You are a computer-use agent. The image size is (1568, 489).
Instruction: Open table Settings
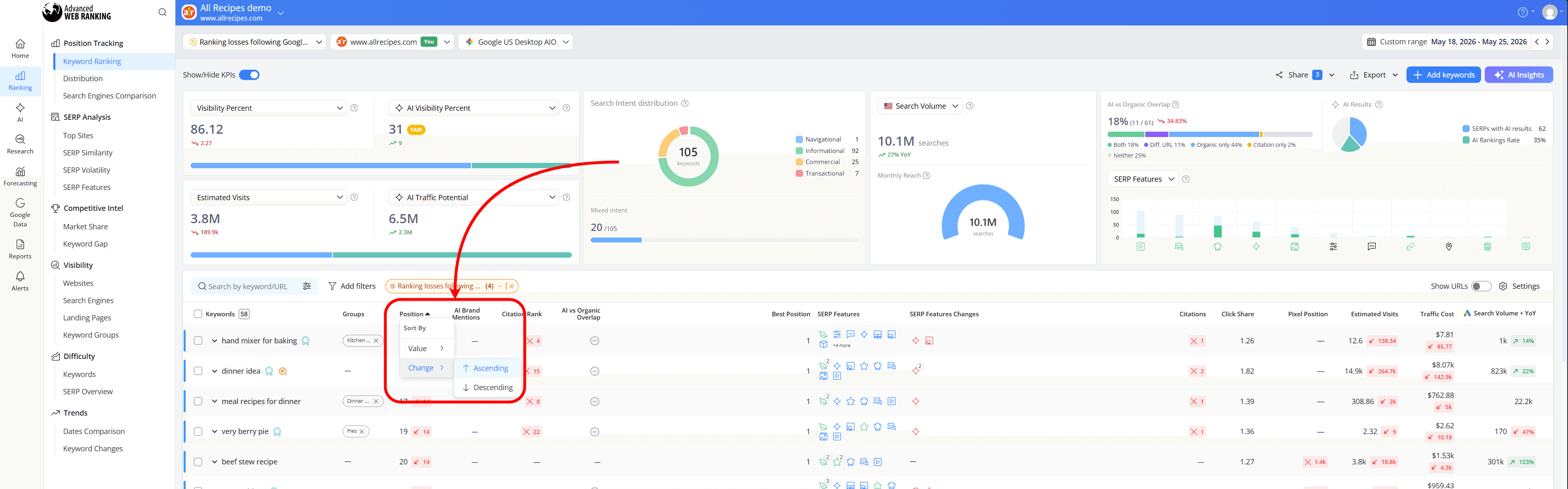click(1519, 286)
